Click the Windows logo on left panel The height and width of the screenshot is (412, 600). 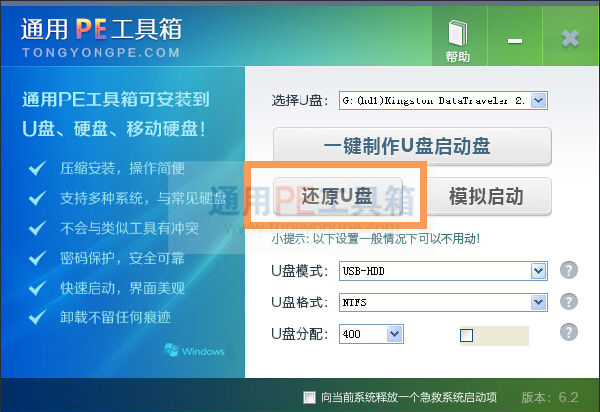(194, 350)
